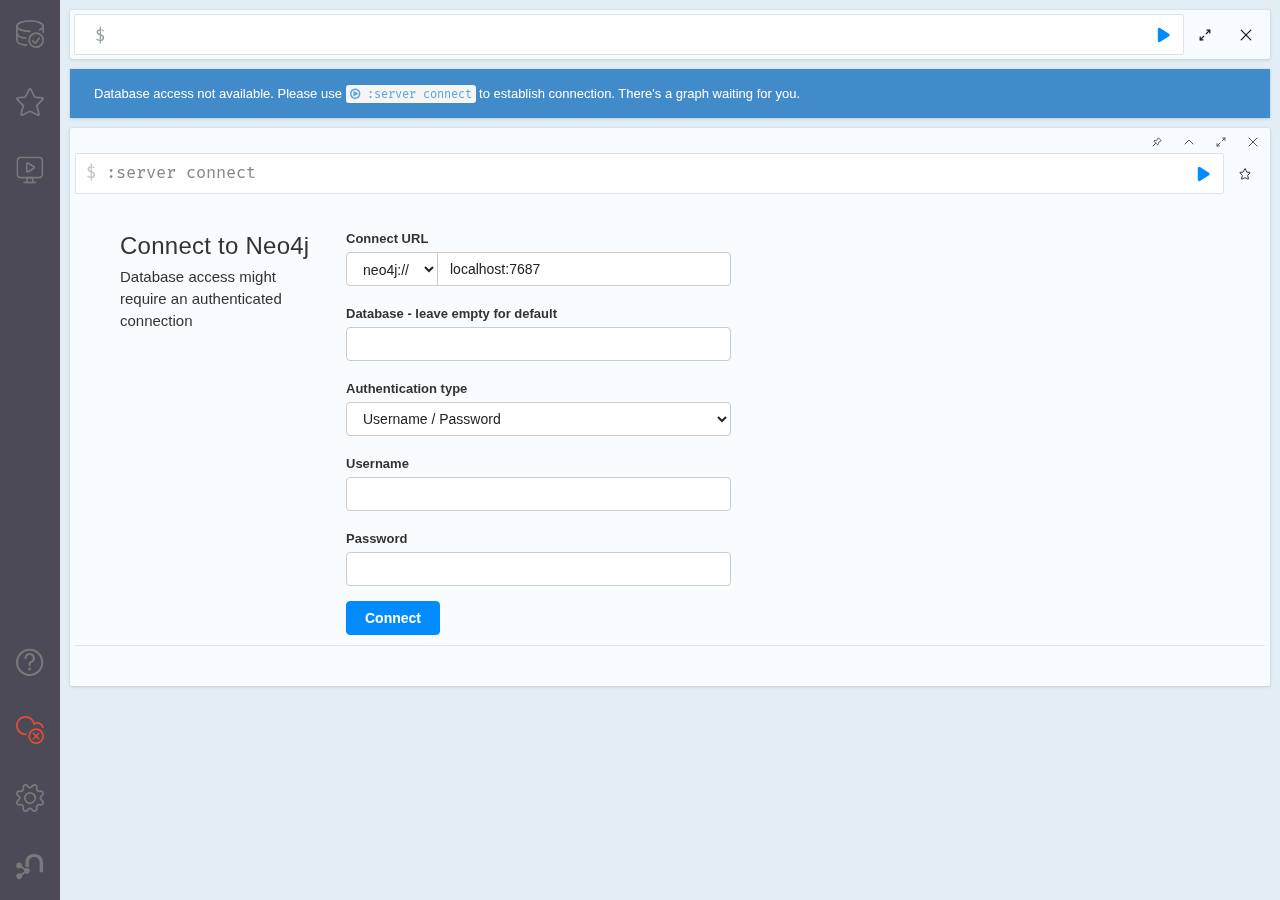This screenshot has height=900, width=1280.
Task: Click the Password label
Action: 376,539
